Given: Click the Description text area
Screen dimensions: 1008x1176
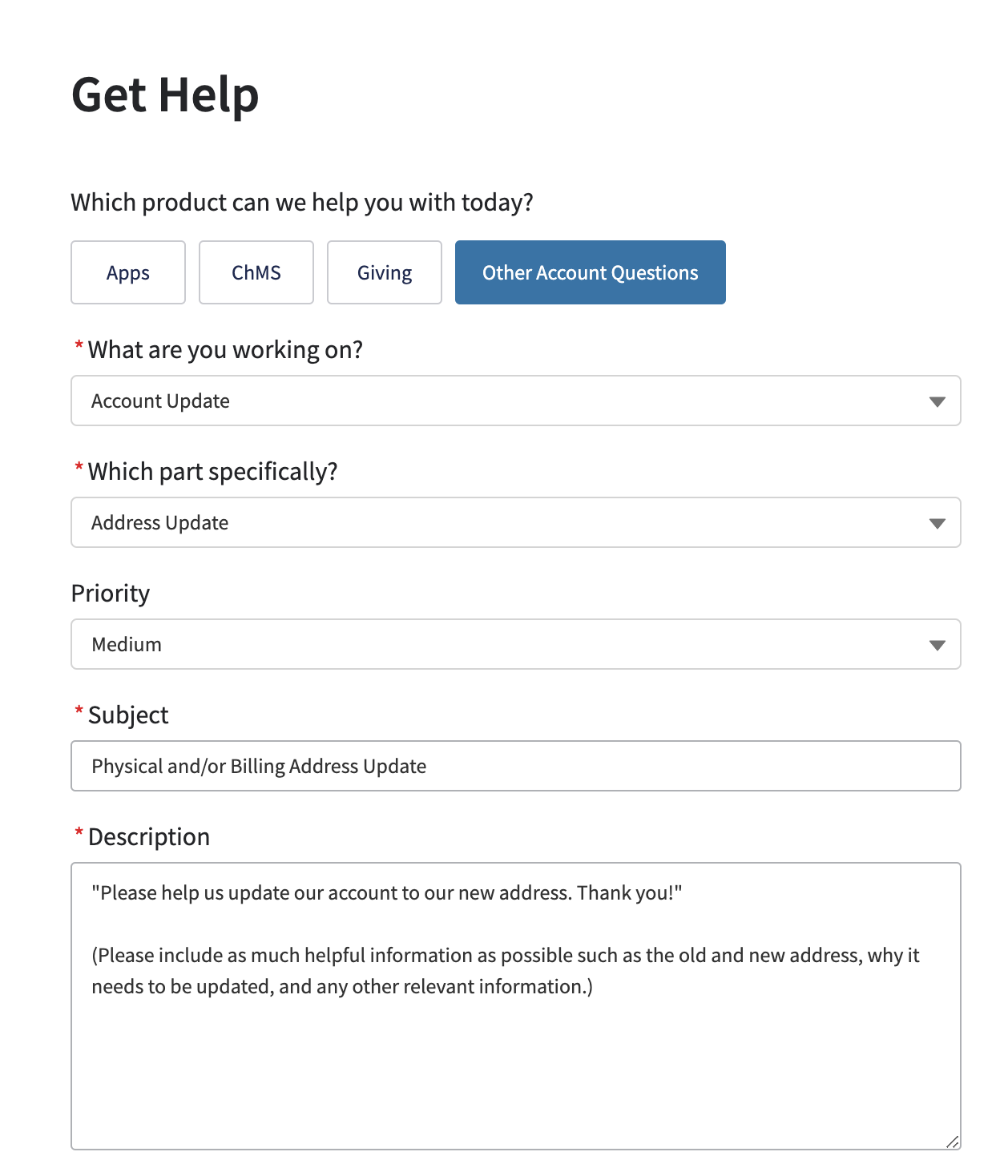Looking at the screenshot, I should (x=515, y=1001).
